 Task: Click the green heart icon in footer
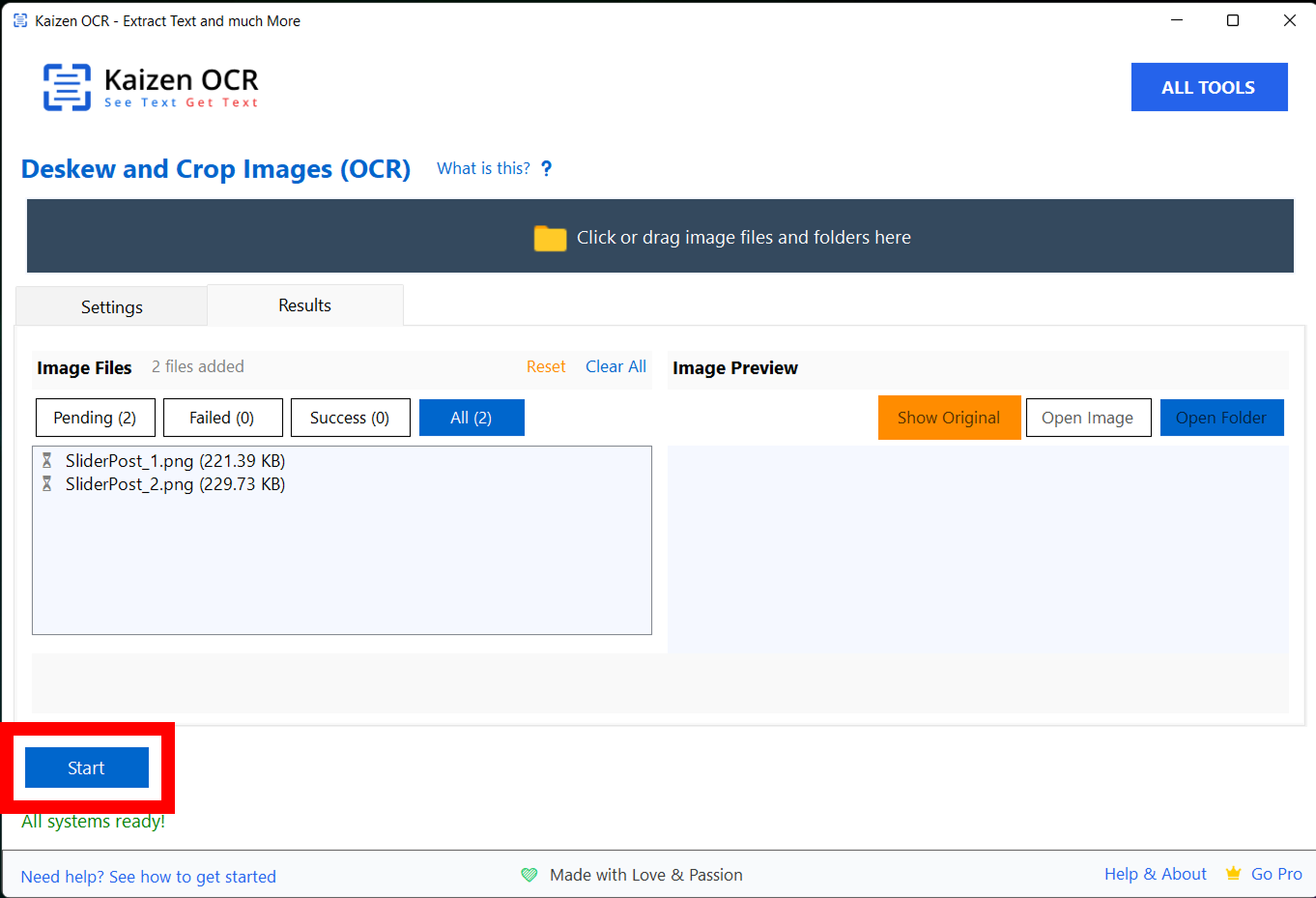click(x=529, y=875)
